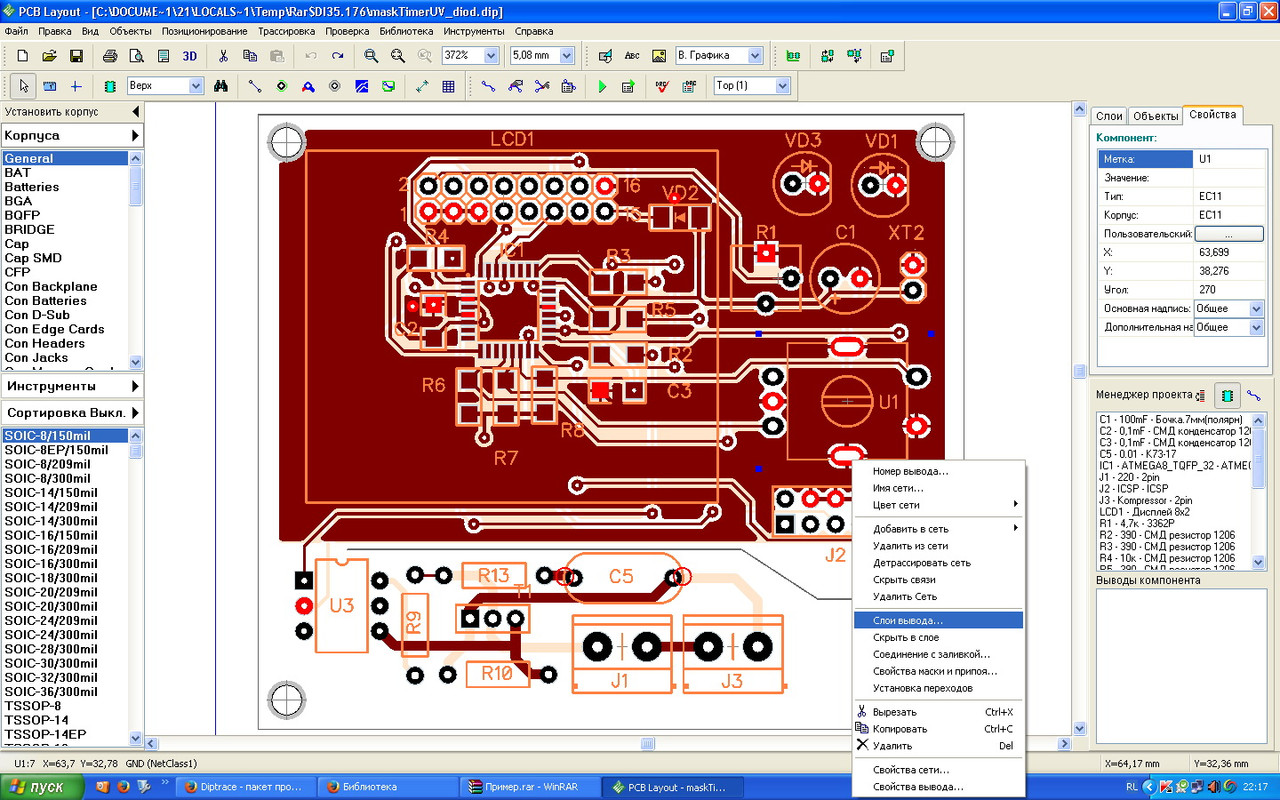
Task: Select the dimension measuring tool
Action: [x=422, y=86]
